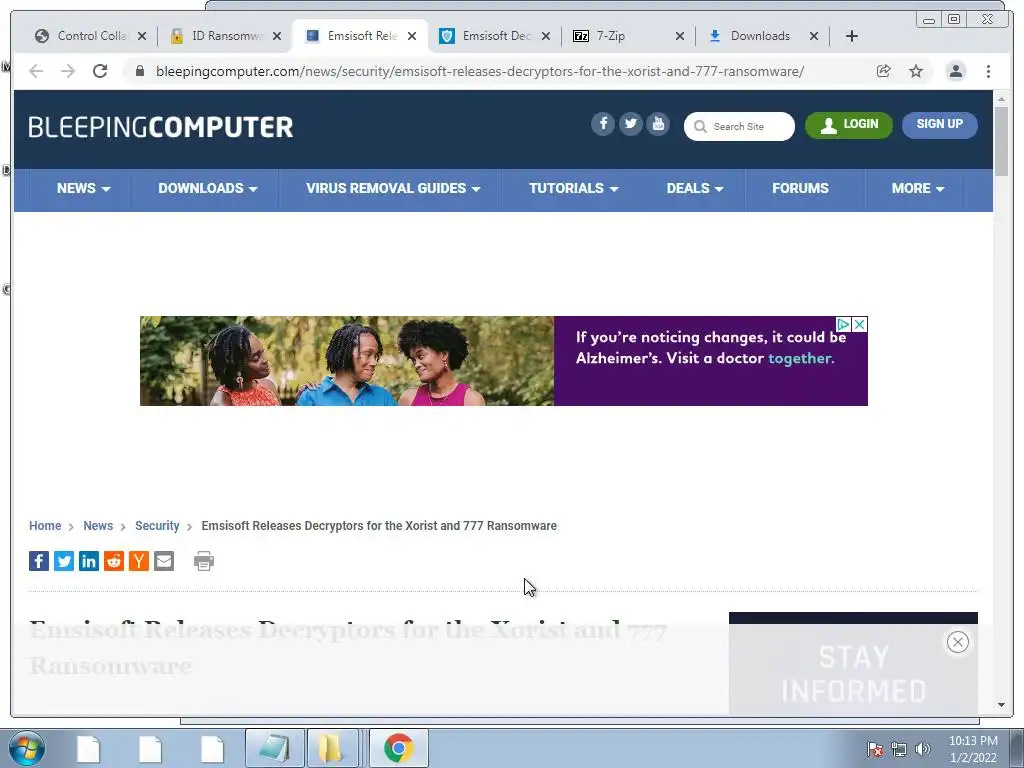Open the Chrome share page icon
Image resolution: width=1024 pixels, height=768 pixels.
coord(884,71)
